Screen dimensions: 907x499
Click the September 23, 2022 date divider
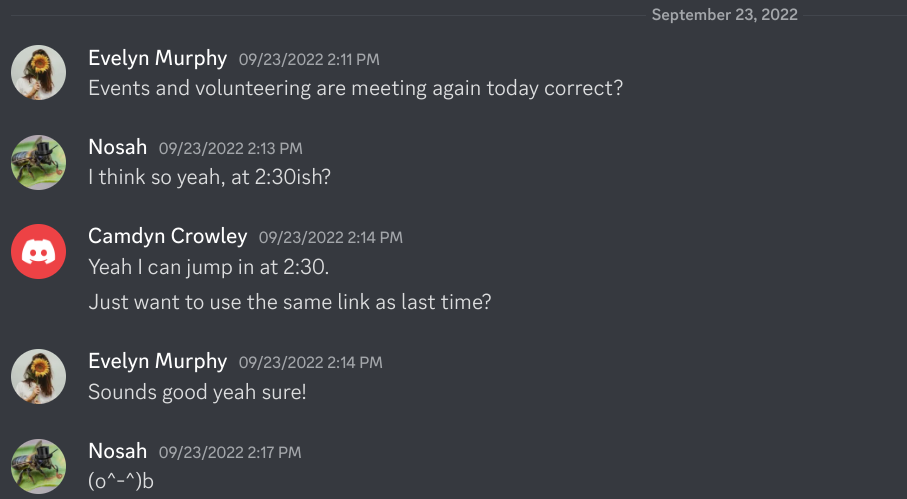pos(725,15)
